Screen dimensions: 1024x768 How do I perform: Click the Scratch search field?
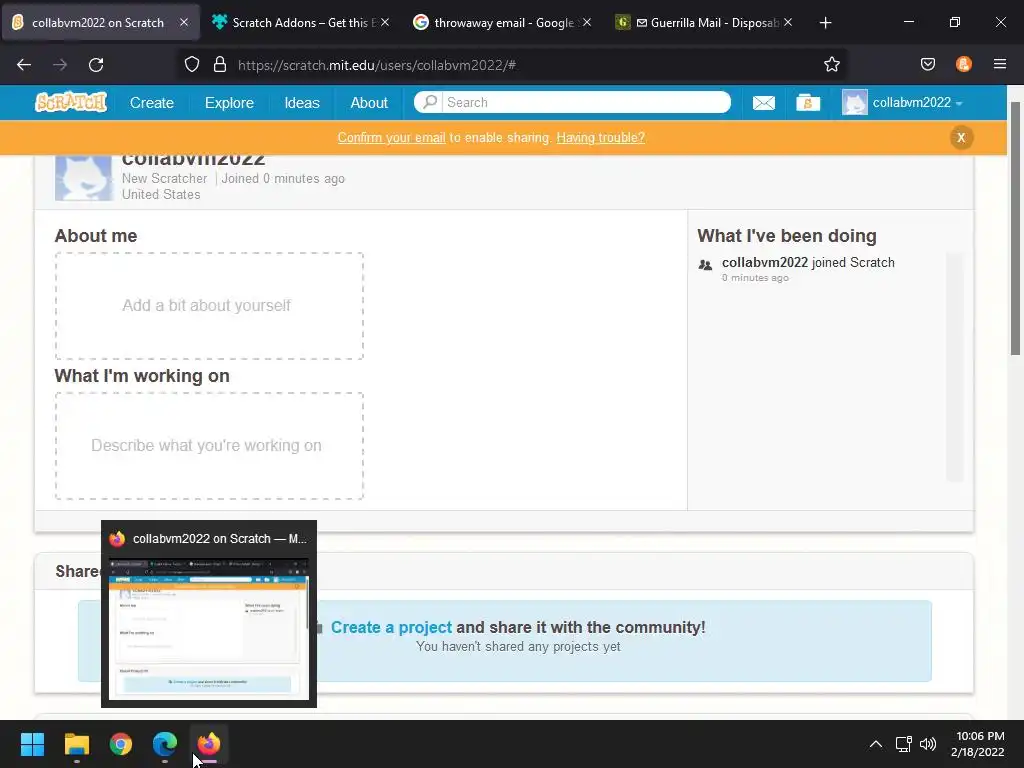(x=585, y=102)
